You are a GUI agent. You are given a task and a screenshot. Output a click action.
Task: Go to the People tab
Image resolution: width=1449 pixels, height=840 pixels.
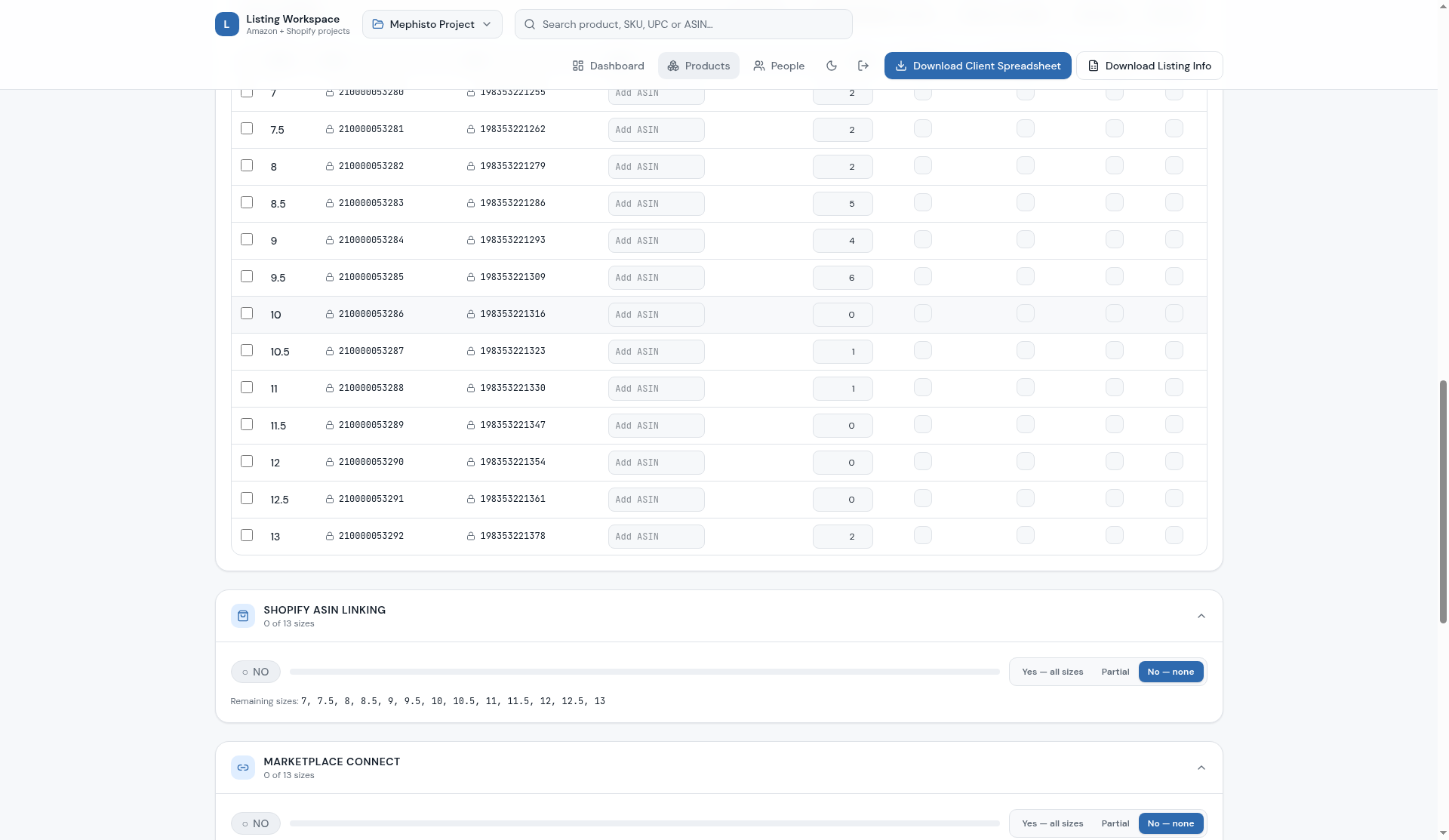tap(779, 66)
